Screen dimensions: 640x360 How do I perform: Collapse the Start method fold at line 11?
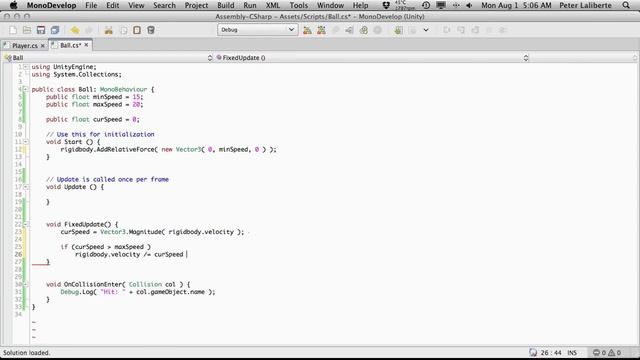pos(26,142)
